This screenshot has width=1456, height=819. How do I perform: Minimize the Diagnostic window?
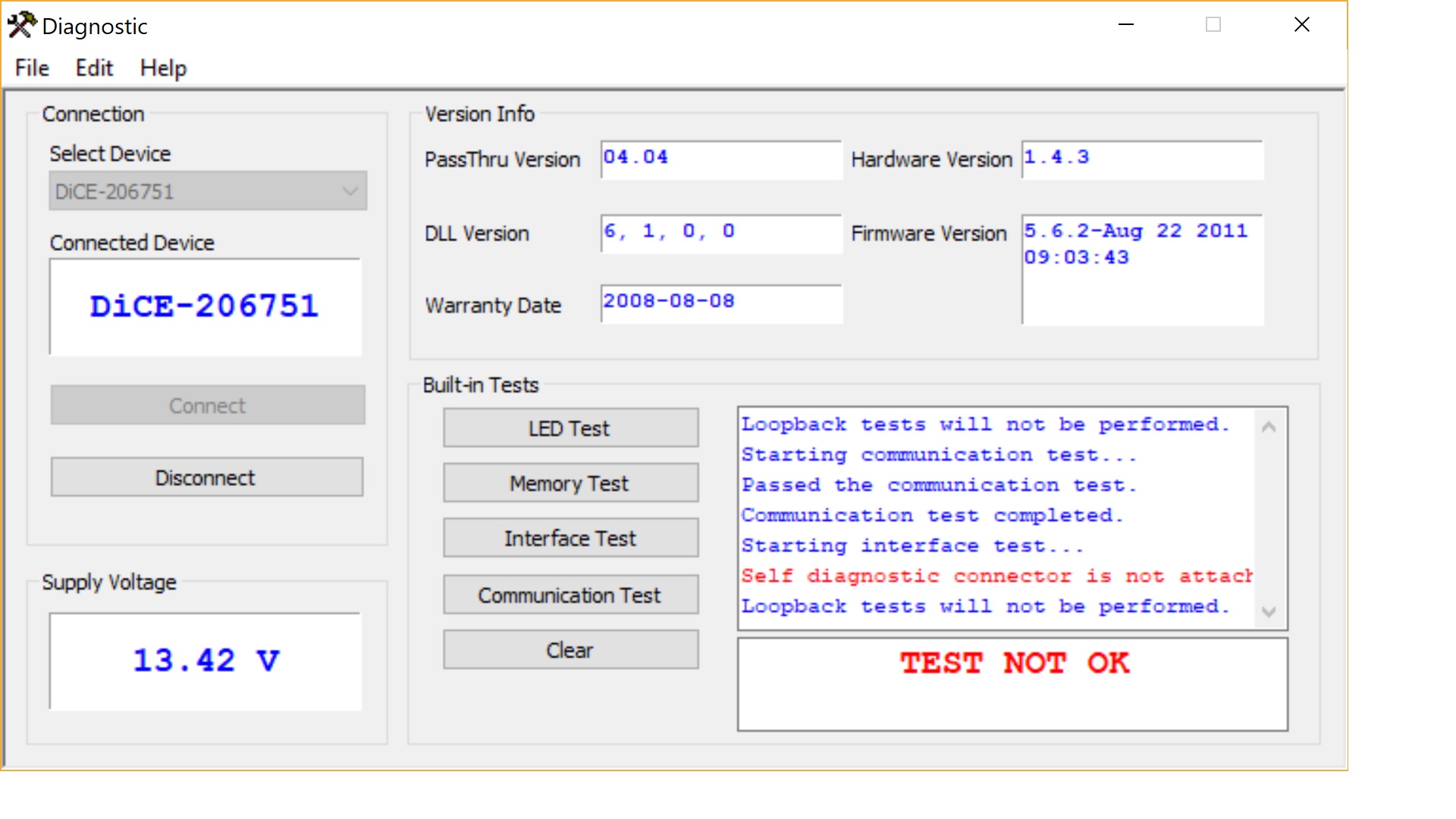click(1126, 25)
